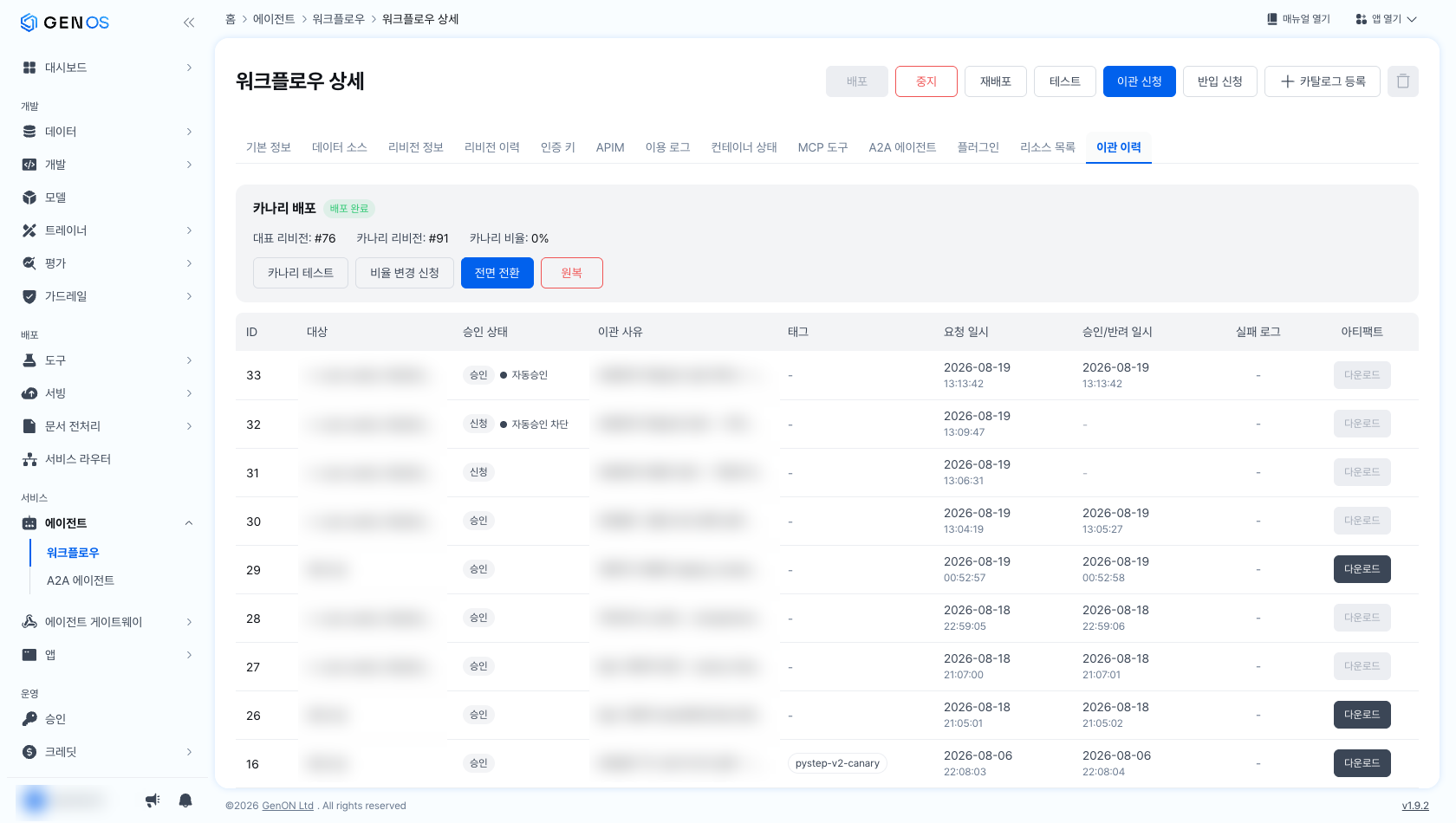Image resolution: width=1456 pixels, height=823 pixels.
Task: Switch to the 리비전 이력 tab
Action: click(x=492, y=147)
